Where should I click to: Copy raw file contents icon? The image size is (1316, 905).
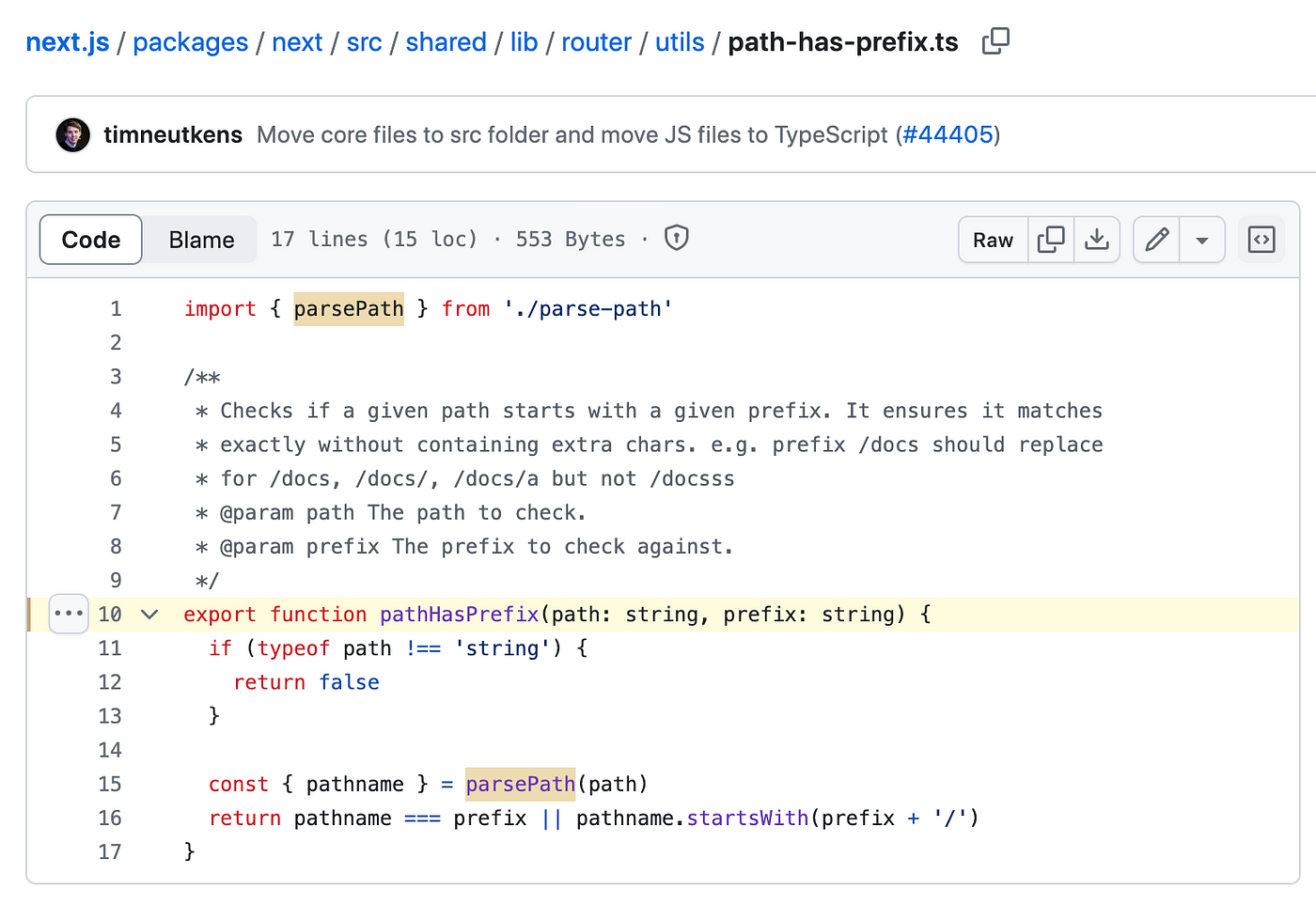click(x=1051, y=240)
